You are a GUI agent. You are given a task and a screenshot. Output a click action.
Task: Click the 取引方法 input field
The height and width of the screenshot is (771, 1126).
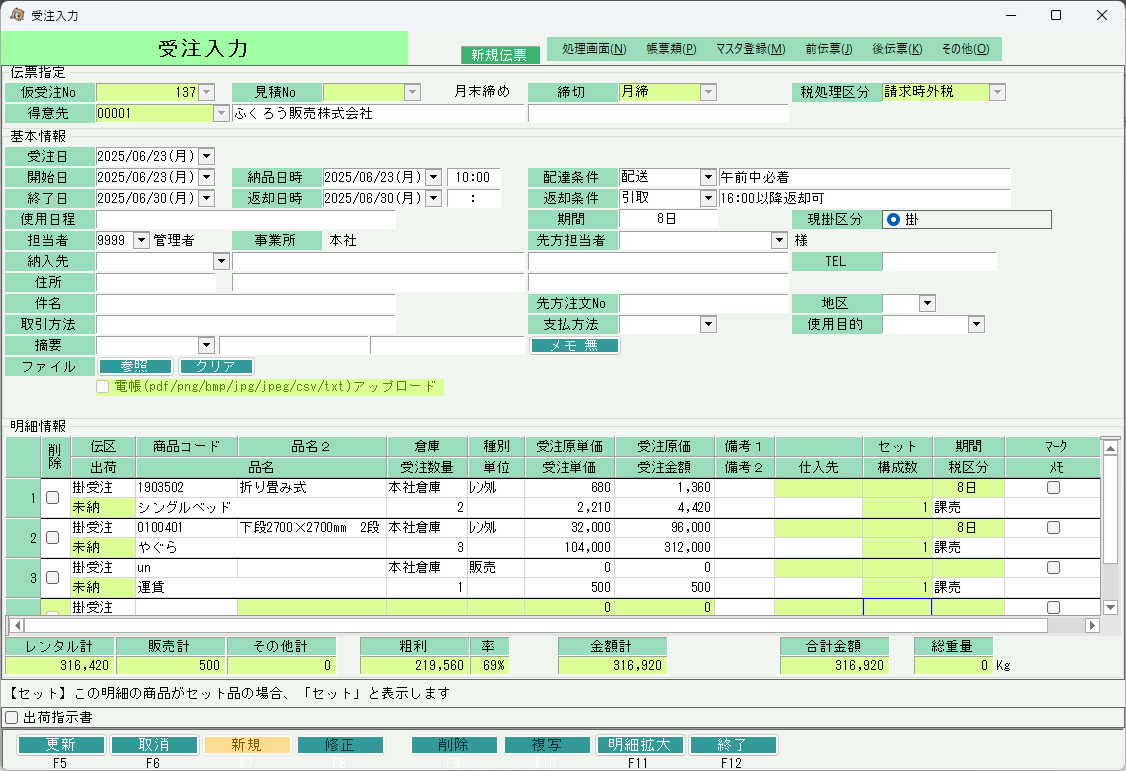pos(246,324)
